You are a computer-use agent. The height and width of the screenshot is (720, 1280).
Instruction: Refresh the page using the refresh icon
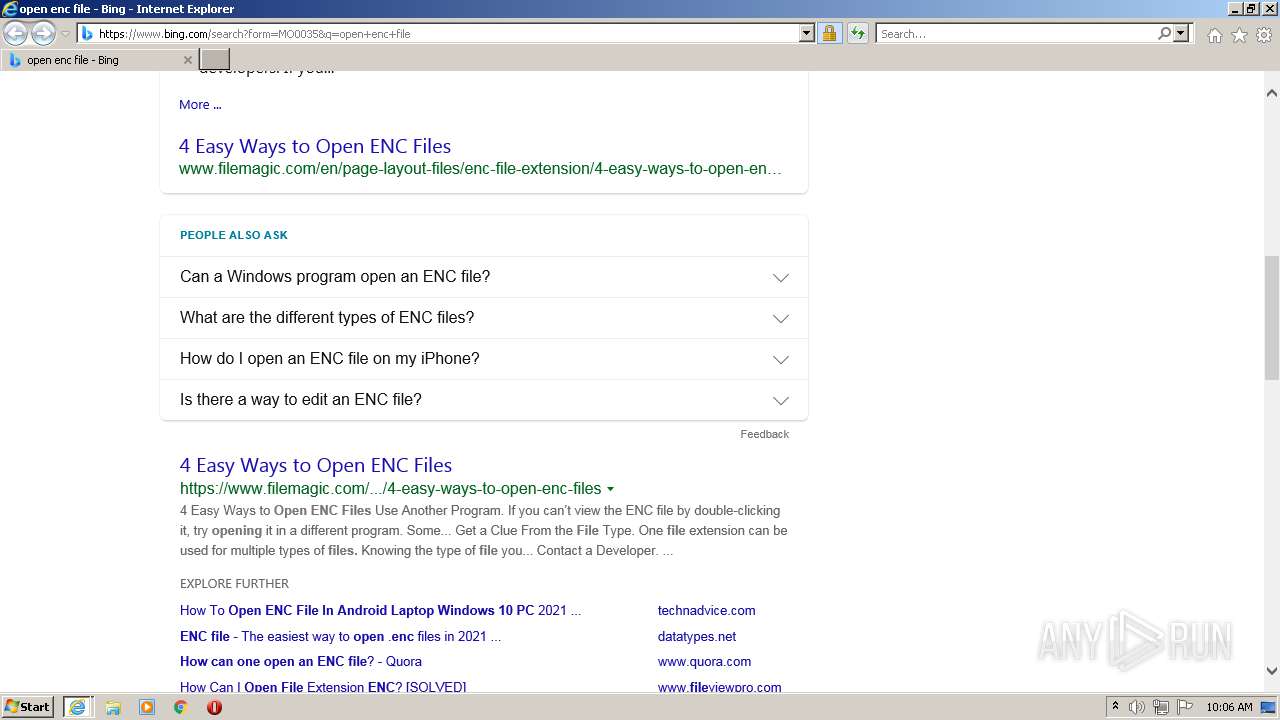(x=858, y=34)
